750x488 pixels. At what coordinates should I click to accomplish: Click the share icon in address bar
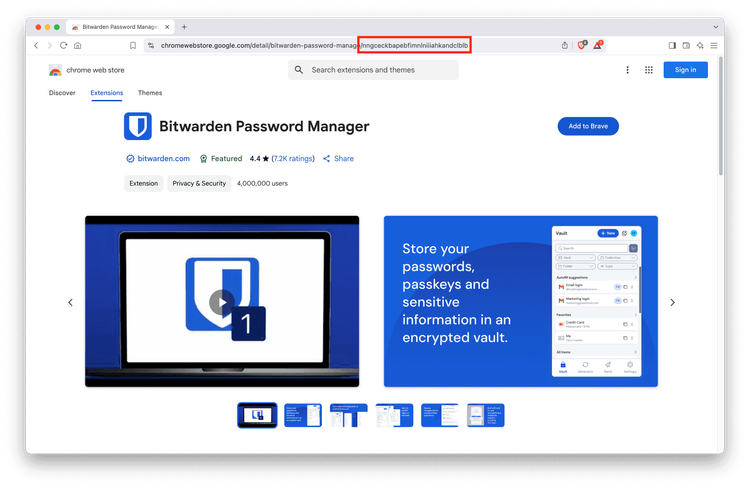565,45
